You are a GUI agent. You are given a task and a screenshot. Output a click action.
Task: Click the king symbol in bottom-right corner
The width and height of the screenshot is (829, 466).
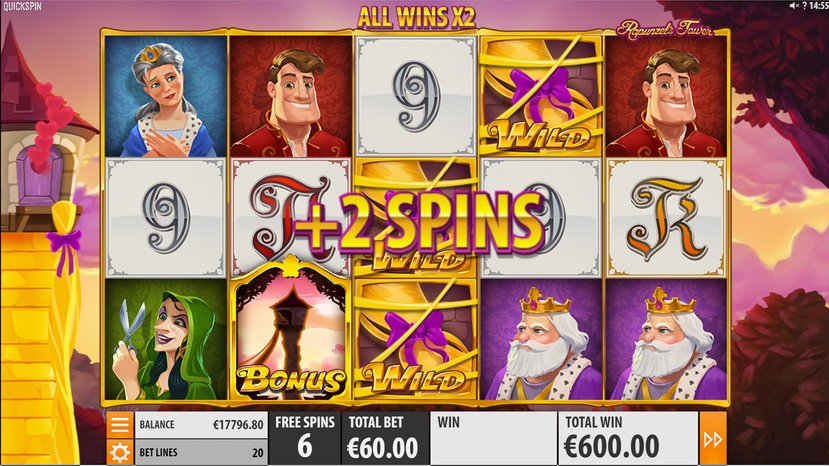666,339
